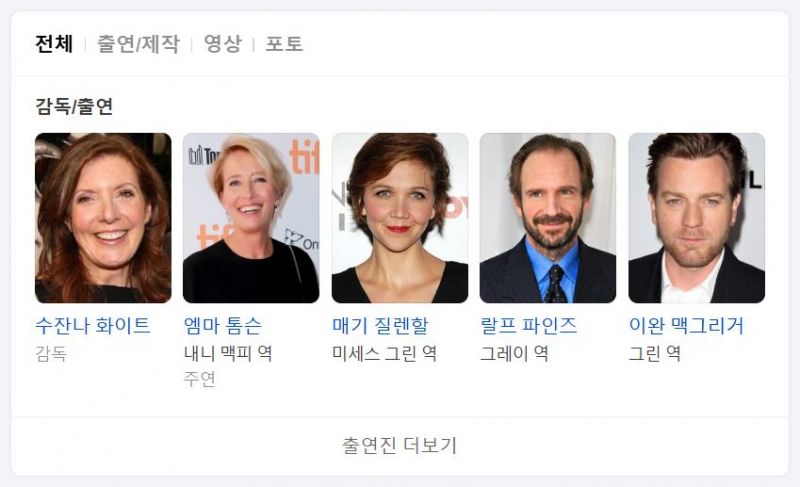Follow the 매기 질렌할 name link

coord(381,326)
